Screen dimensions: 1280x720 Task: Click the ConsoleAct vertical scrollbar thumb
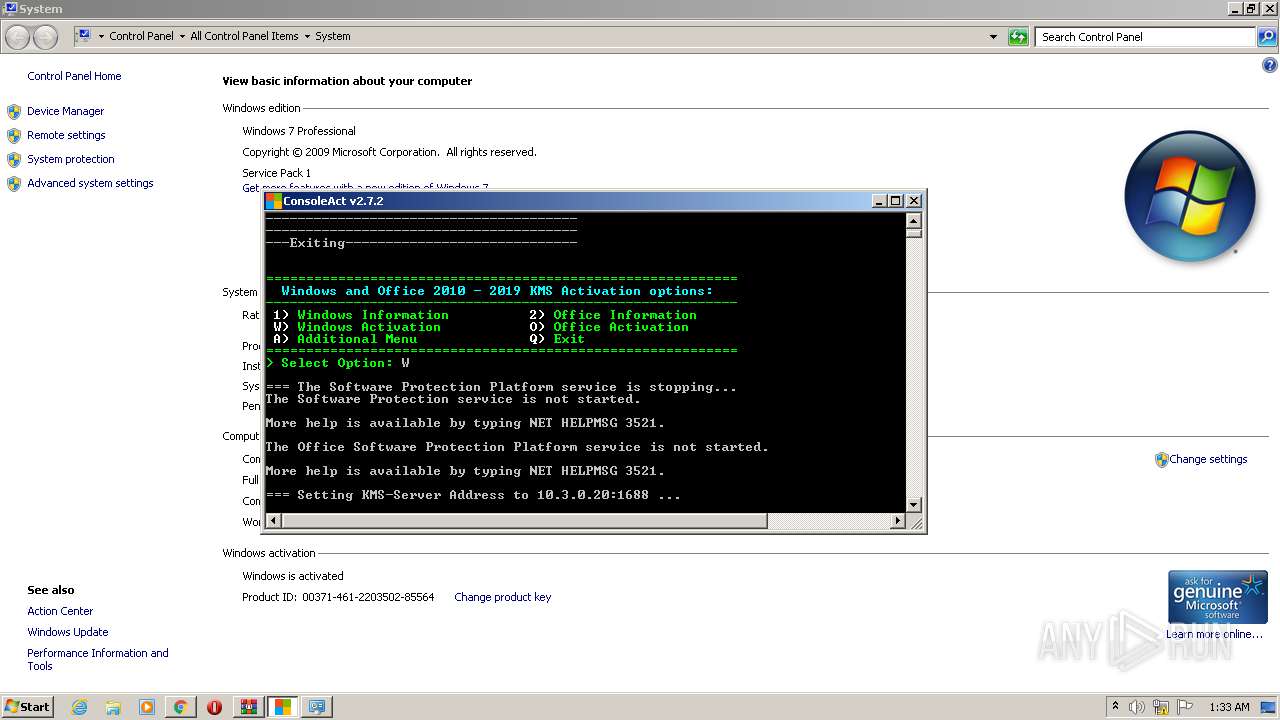pos(914,232)
